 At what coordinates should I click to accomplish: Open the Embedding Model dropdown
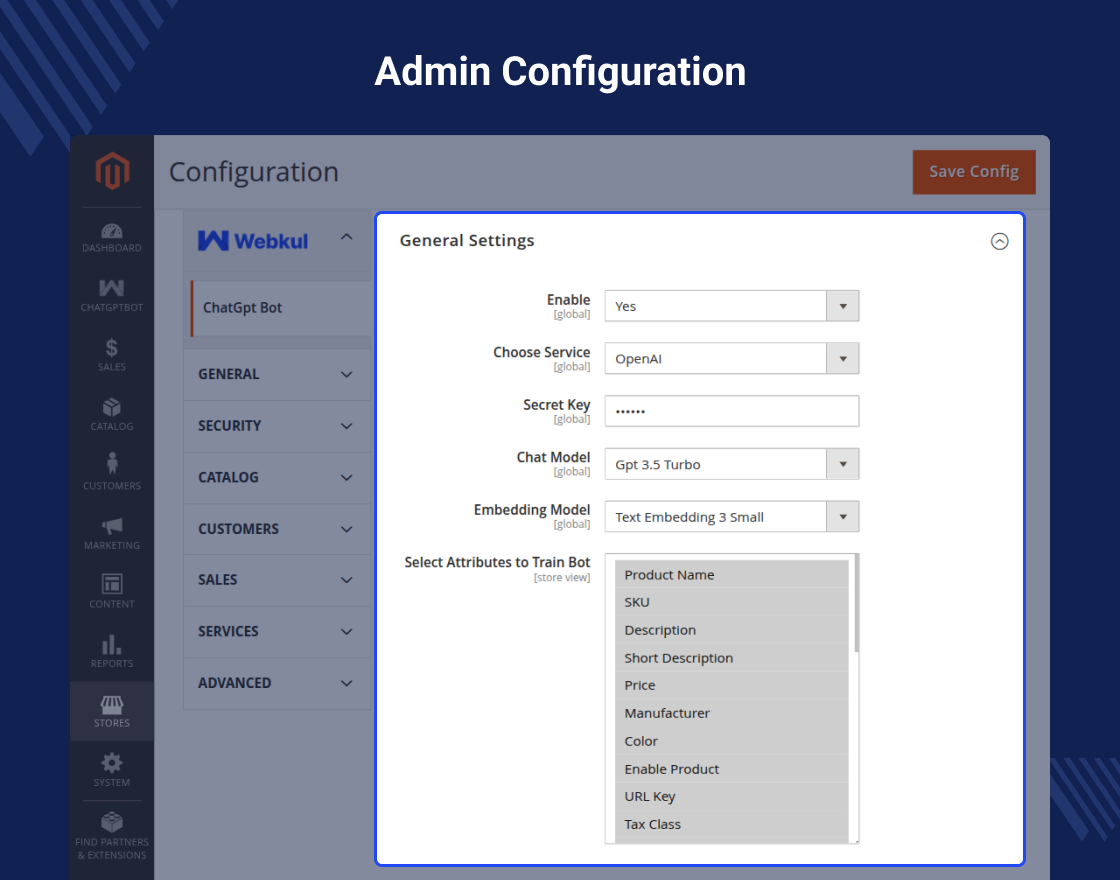[x=731, y=516]
